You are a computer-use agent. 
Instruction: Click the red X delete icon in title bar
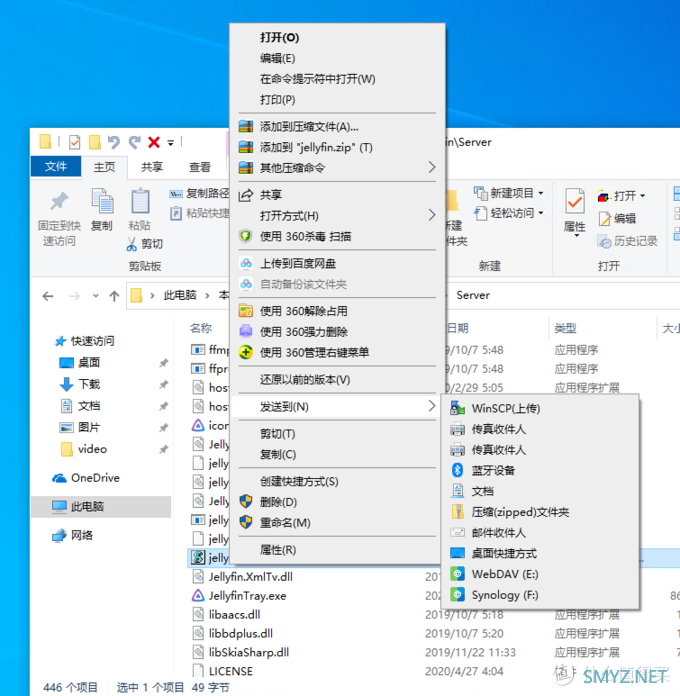[x=154, y=142]
